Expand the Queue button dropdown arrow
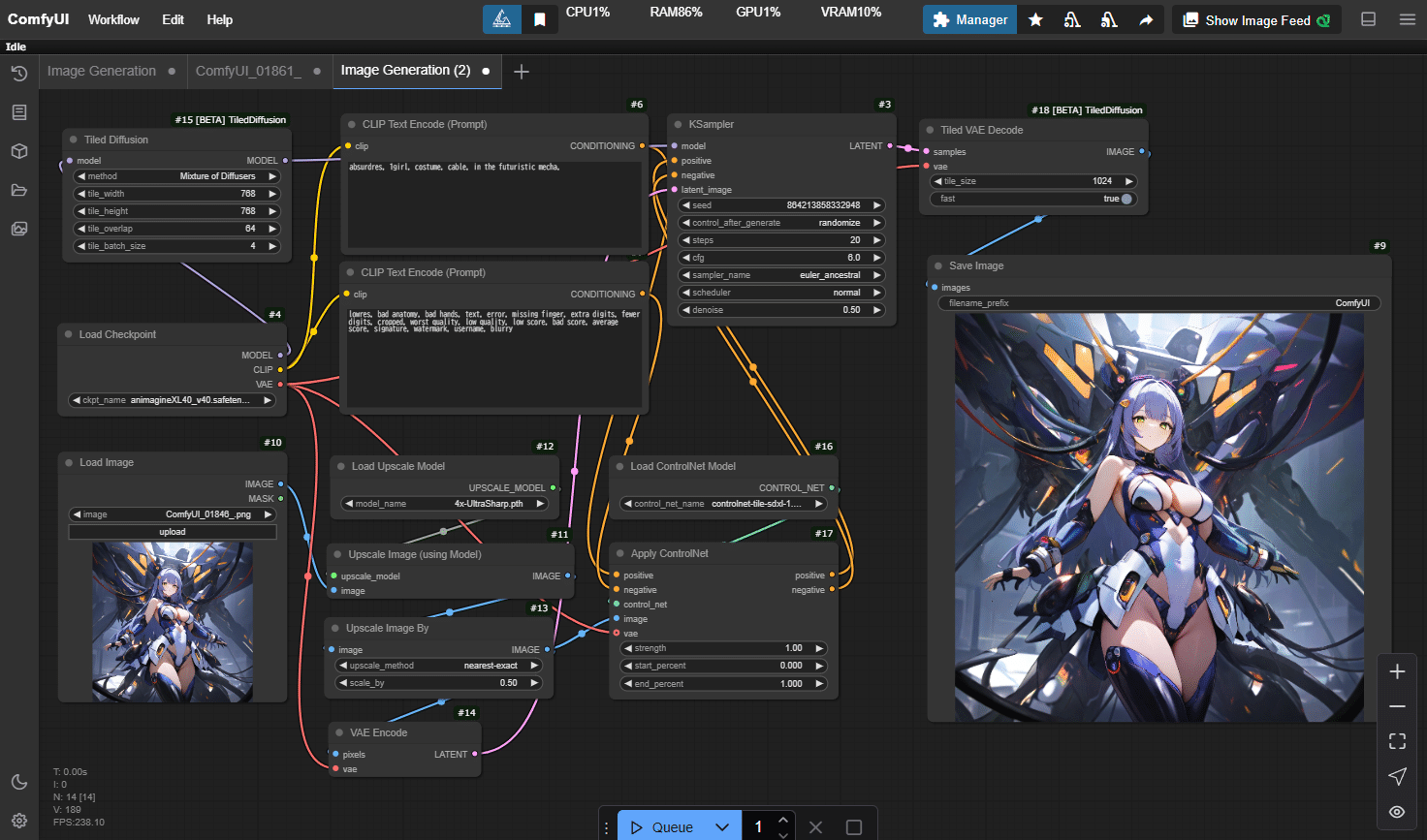Viewport: 1427px width, 840px height. (722, 826)
